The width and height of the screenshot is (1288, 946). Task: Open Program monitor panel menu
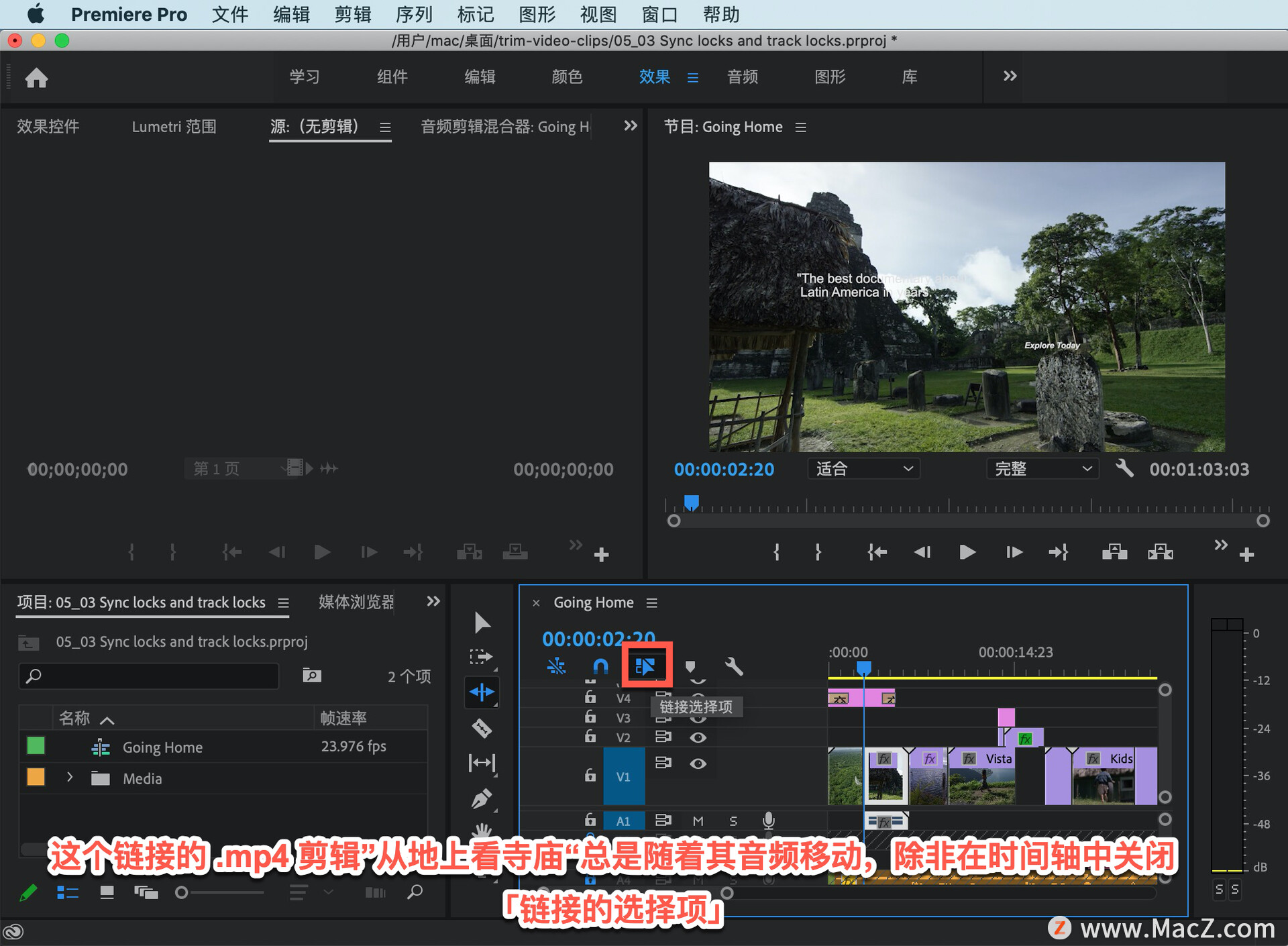800,127
